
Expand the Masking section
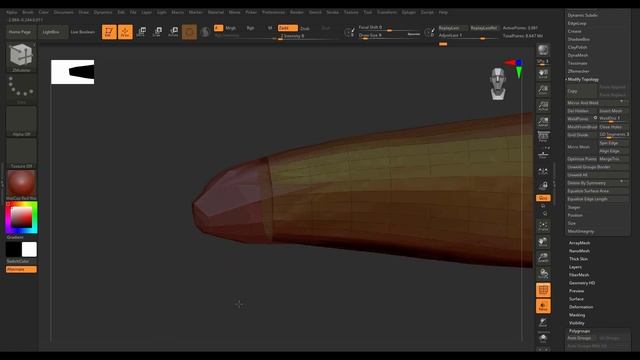577,315
